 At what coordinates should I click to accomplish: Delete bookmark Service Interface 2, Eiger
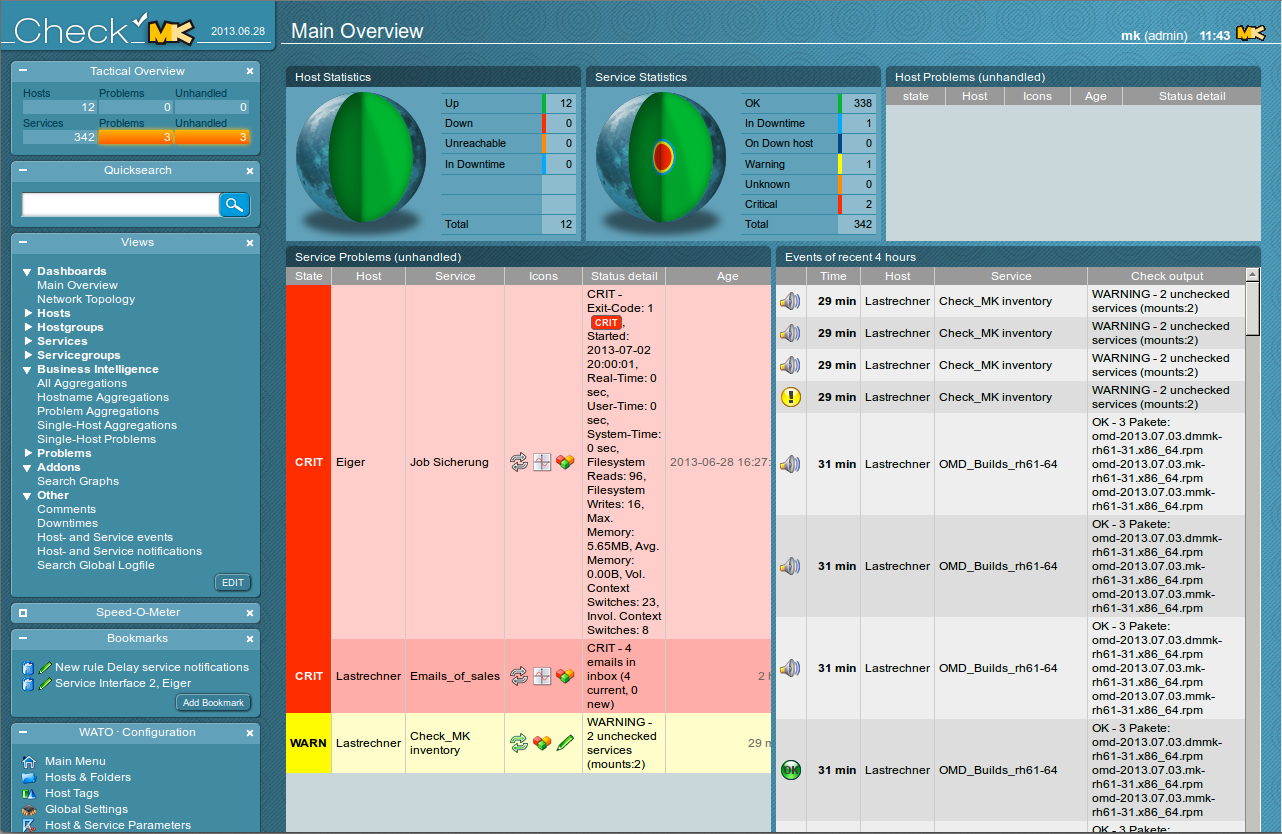pos(28,683)
